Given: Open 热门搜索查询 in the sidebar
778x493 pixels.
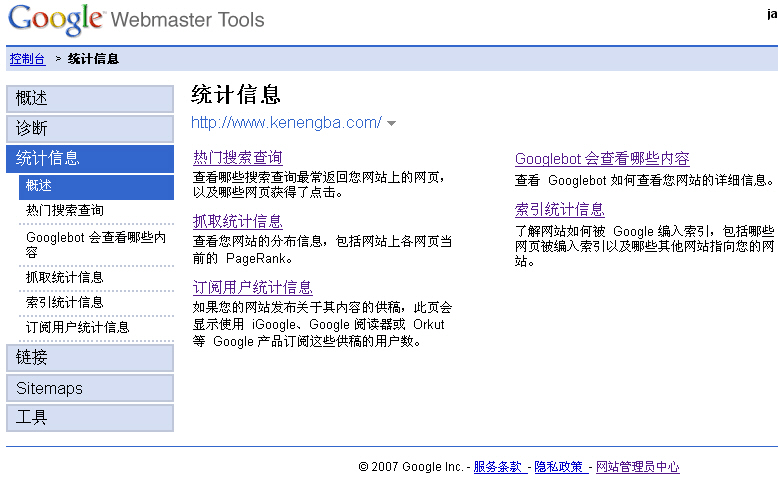Looking at the screenshot, I should [x=65, y=211].
